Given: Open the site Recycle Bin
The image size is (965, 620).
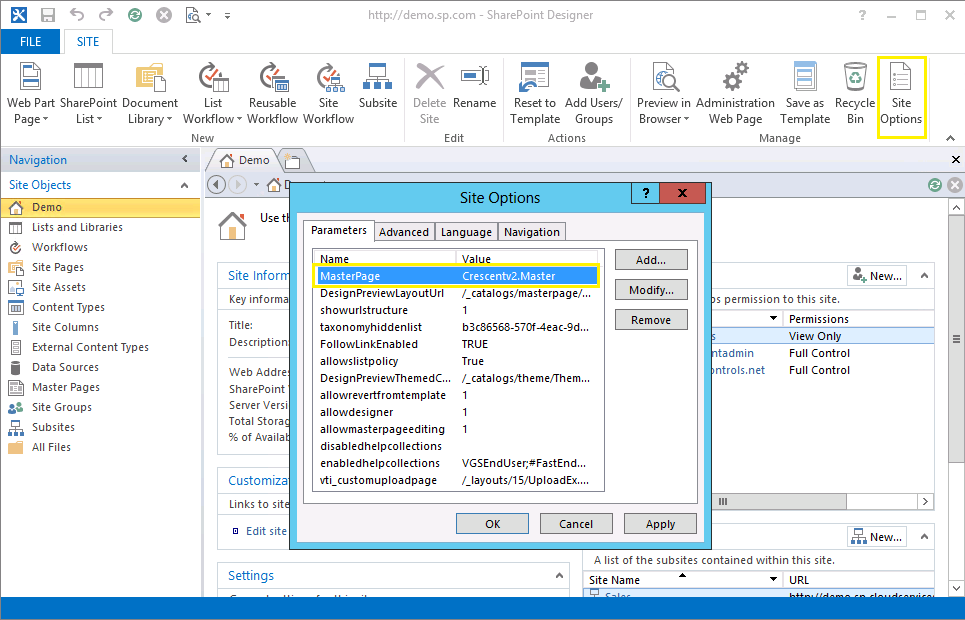Looking at the screenshot, I should [855, 94].
